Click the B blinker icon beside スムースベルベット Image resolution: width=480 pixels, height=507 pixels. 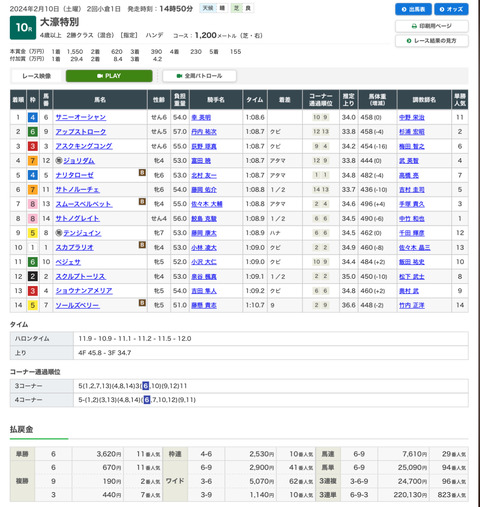point(142,201)
